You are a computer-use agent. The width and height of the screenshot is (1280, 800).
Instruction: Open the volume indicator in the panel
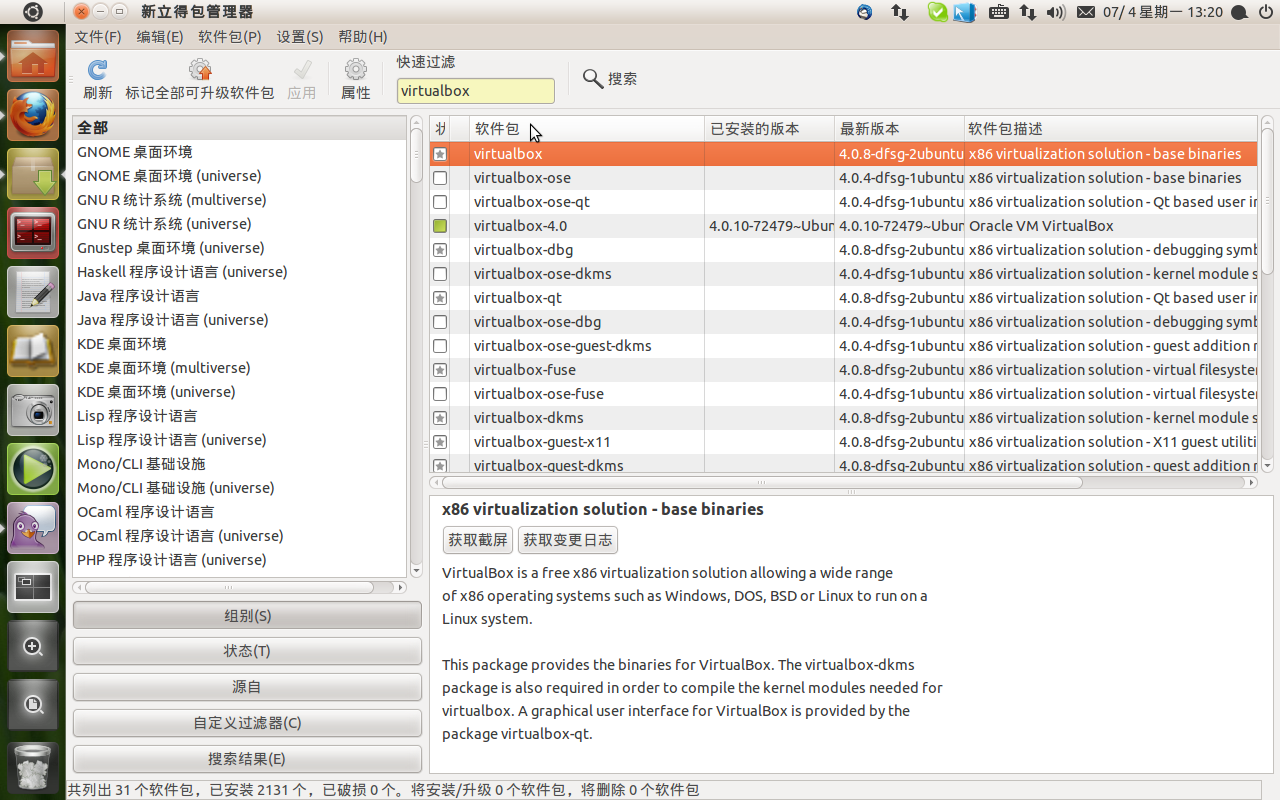tap(1056, 12)
